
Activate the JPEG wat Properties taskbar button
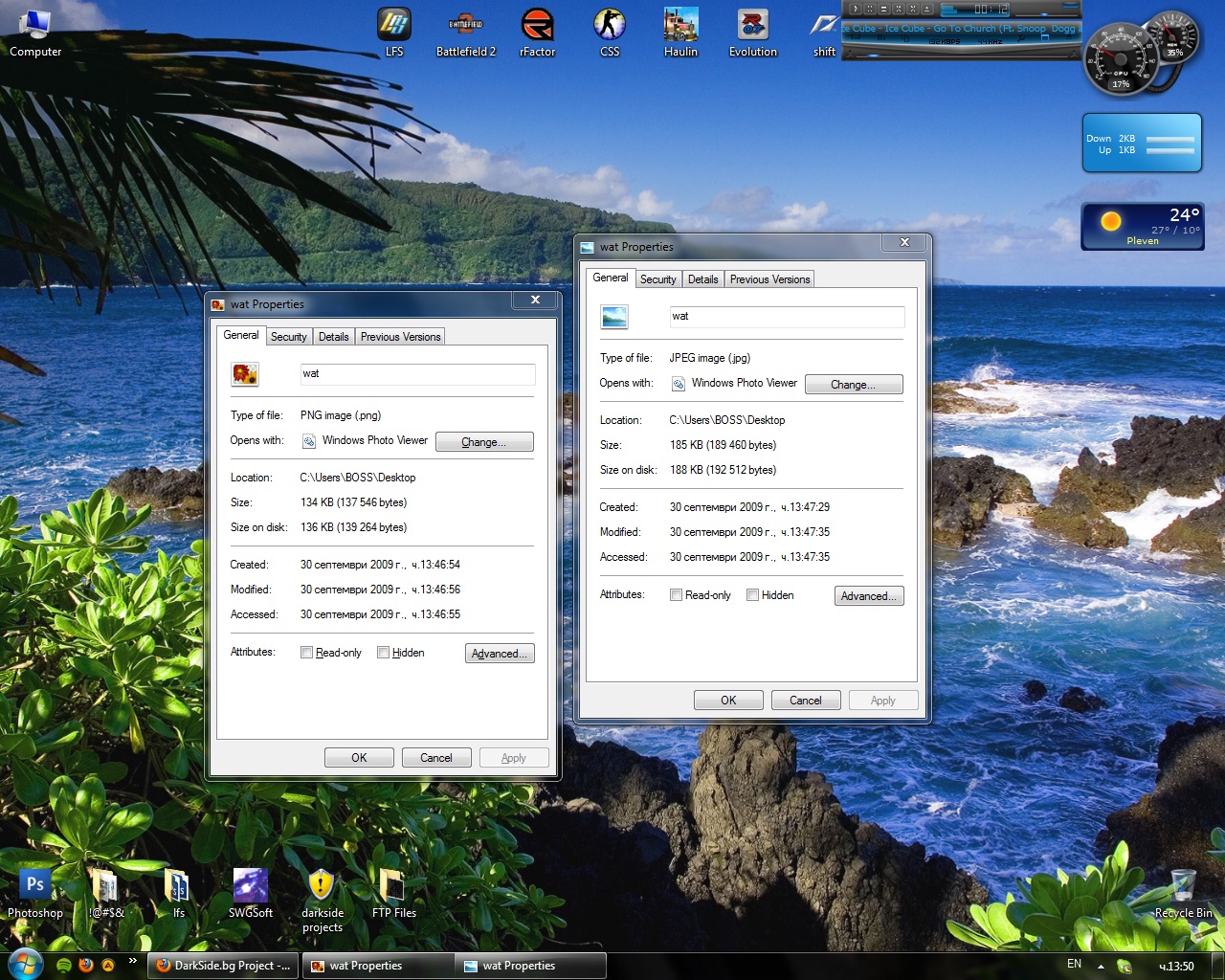(x=531, y=966)
